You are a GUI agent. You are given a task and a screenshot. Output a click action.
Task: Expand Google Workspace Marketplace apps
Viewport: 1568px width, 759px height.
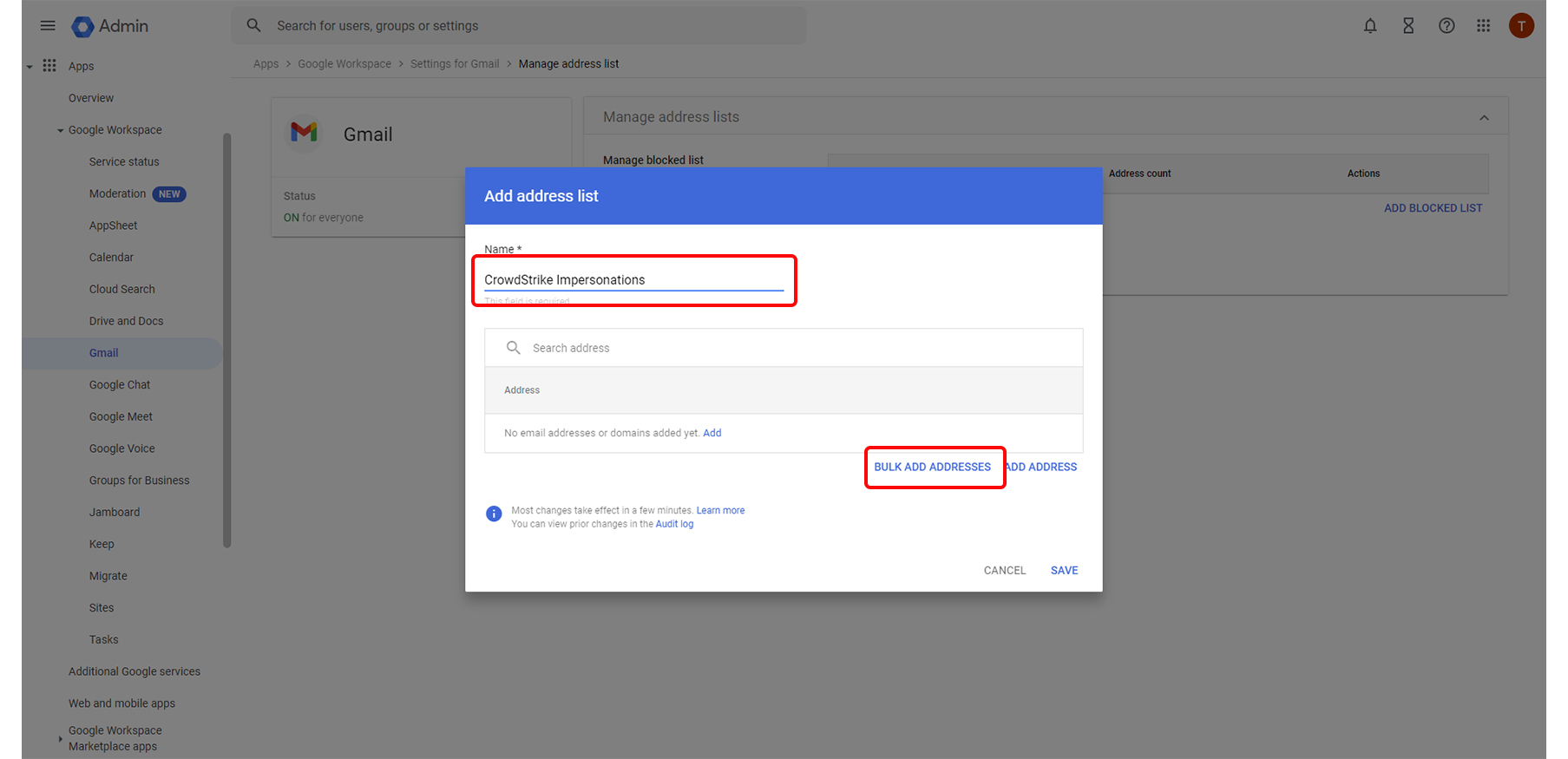60,739
